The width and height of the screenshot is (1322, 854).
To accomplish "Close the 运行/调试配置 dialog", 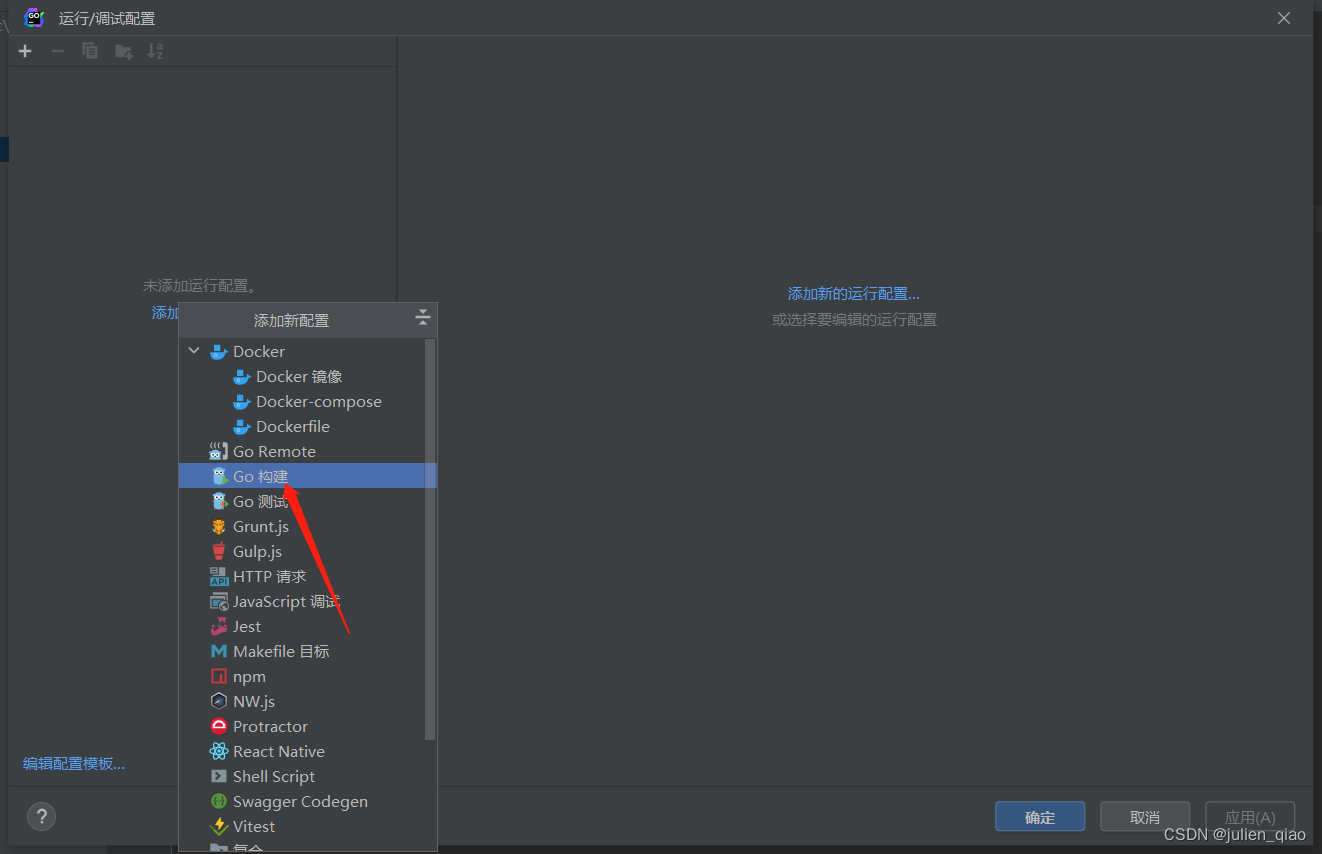I will pos(1284,18).
